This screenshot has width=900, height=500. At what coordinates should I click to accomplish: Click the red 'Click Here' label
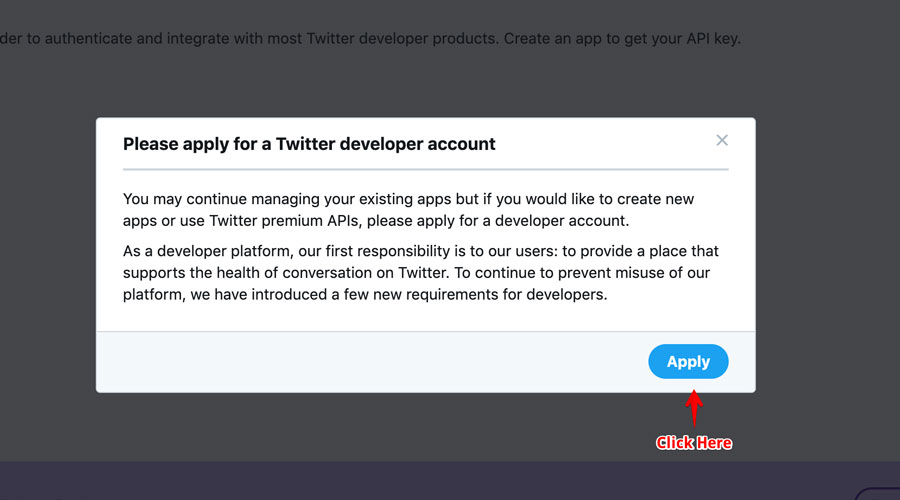694,443
